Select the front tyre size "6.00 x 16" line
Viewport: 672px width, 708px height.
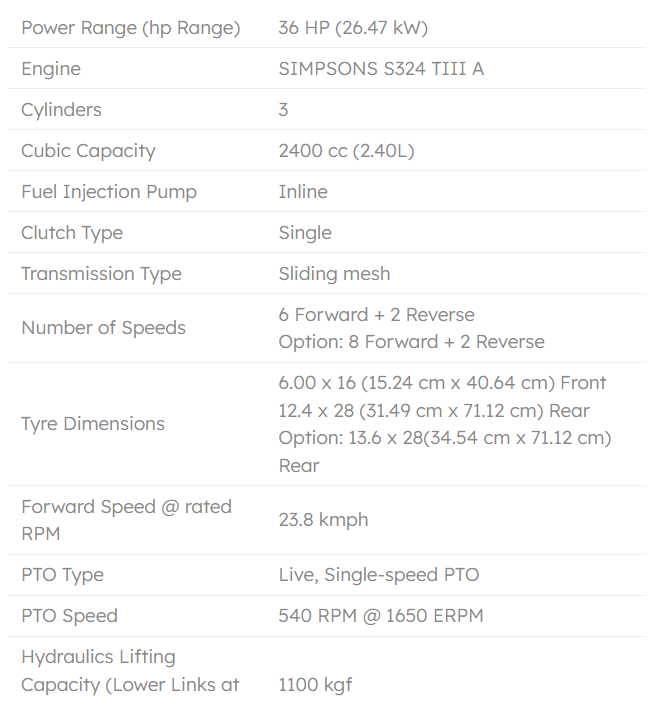point(442,383)
